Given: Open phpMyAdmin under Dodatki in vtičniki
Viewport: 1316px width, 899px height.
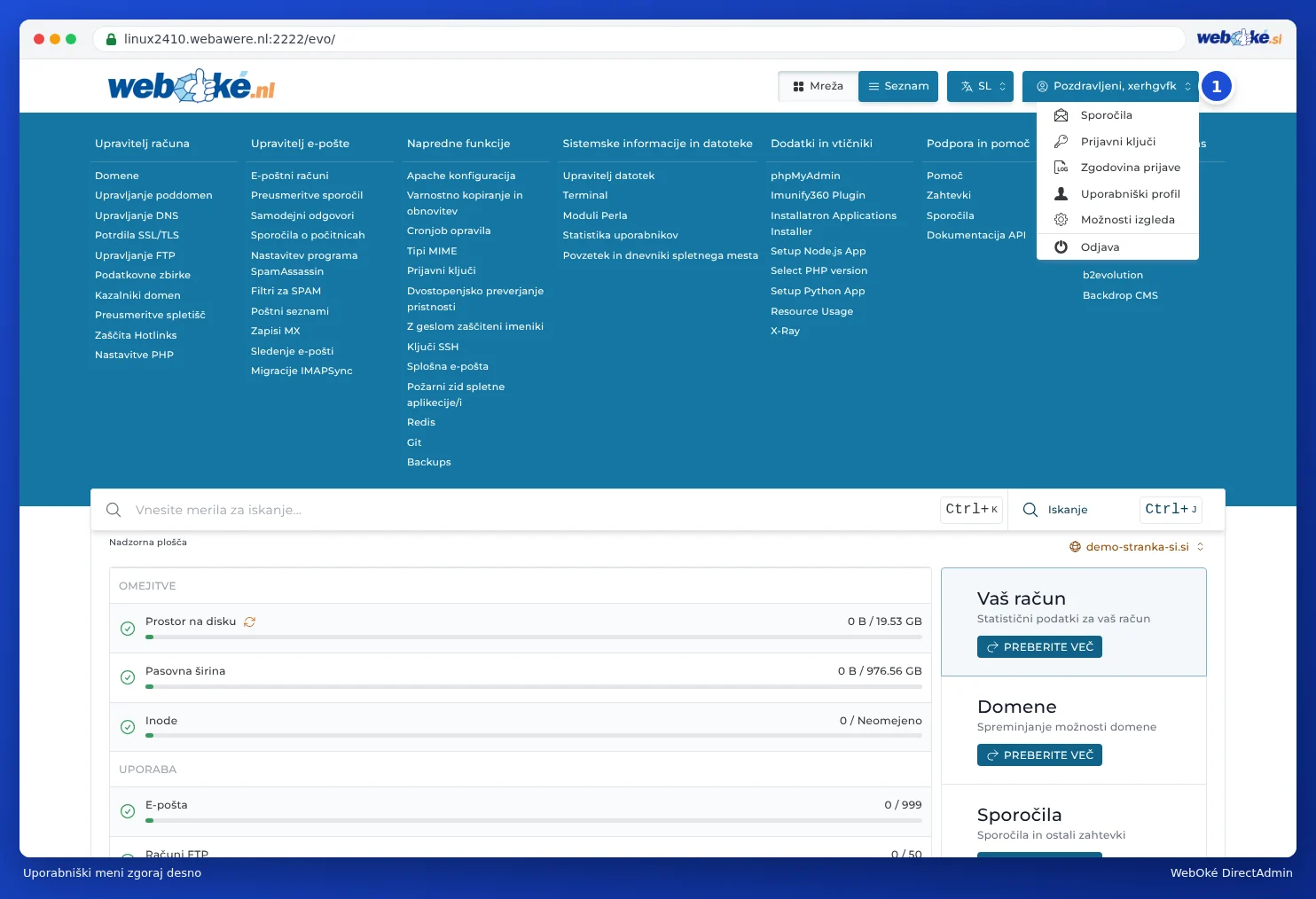Looking at the screenshot, I should [805, 176].
